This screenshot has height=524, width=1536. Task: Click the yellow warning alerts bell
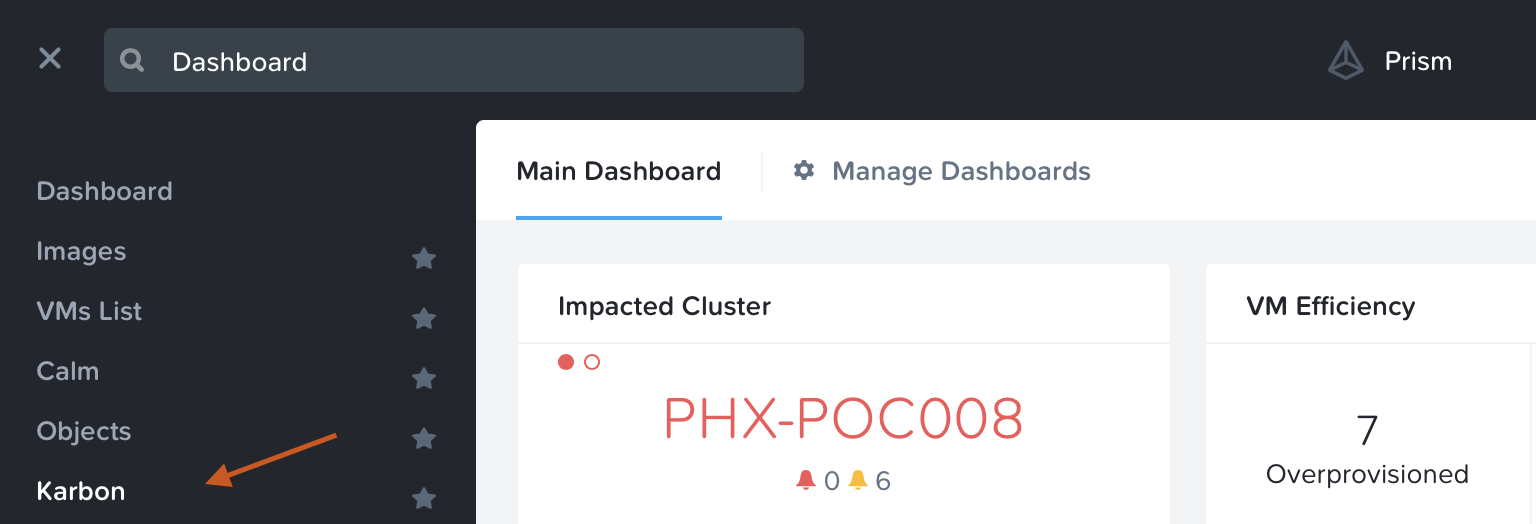(x=858, y=481)
